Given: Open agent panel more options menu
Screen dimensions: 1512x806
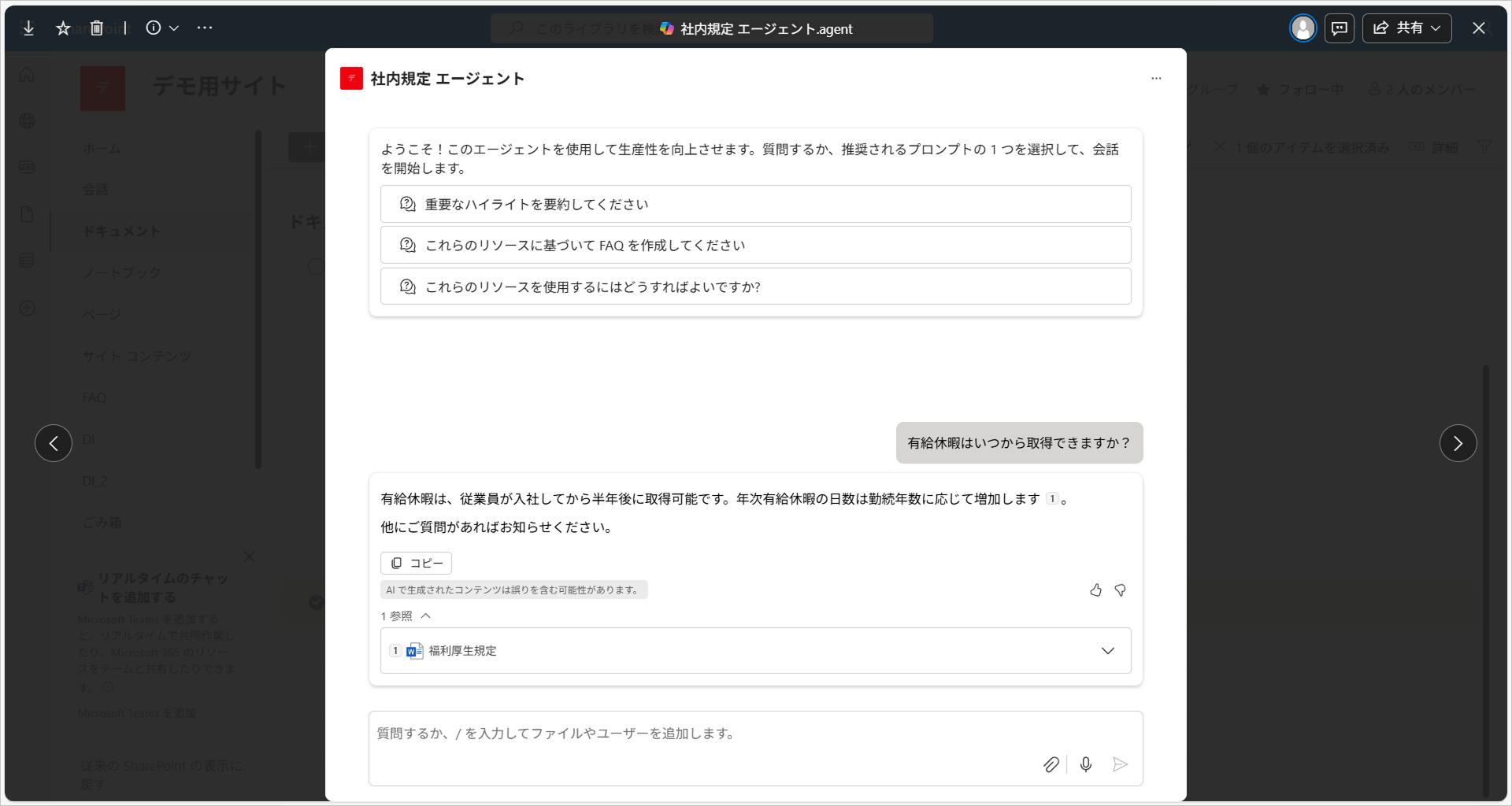Looking at the screenshot, I should [1156, 79].
